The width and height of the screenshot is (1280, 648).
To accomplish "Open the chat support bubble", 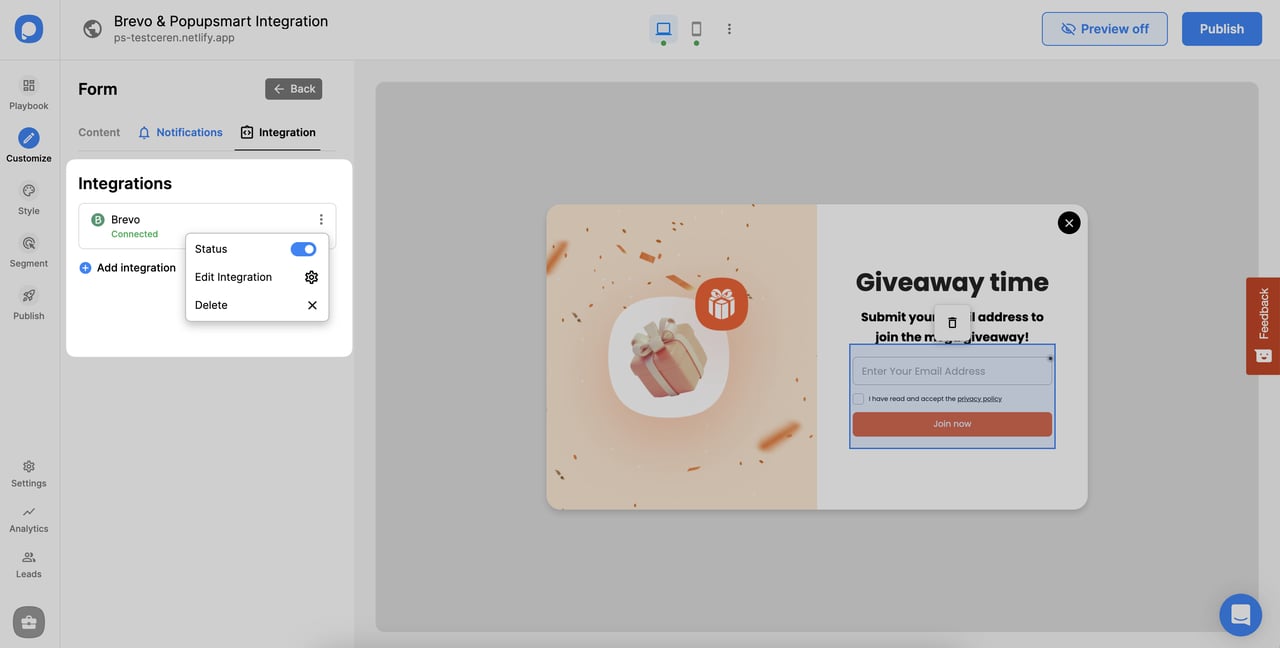I will 1240,614.
